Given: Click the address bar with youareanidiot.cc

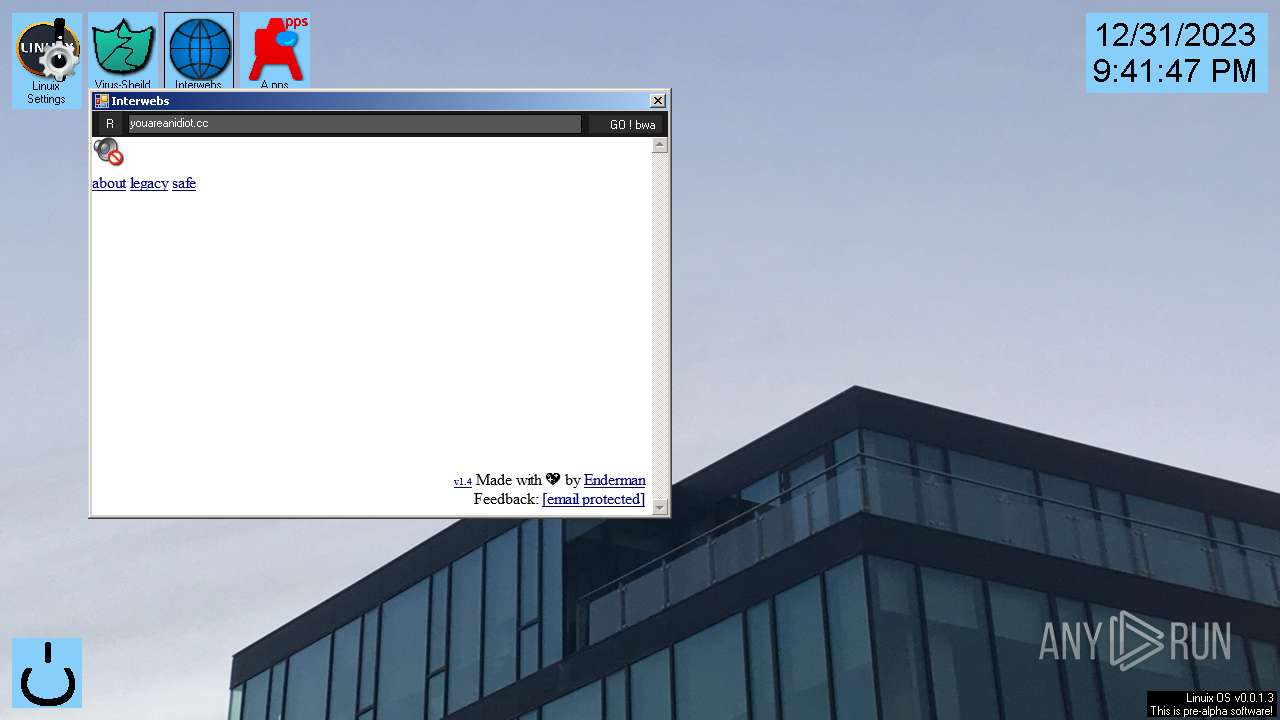Looking at the screenshot, I should pos(355,124).
